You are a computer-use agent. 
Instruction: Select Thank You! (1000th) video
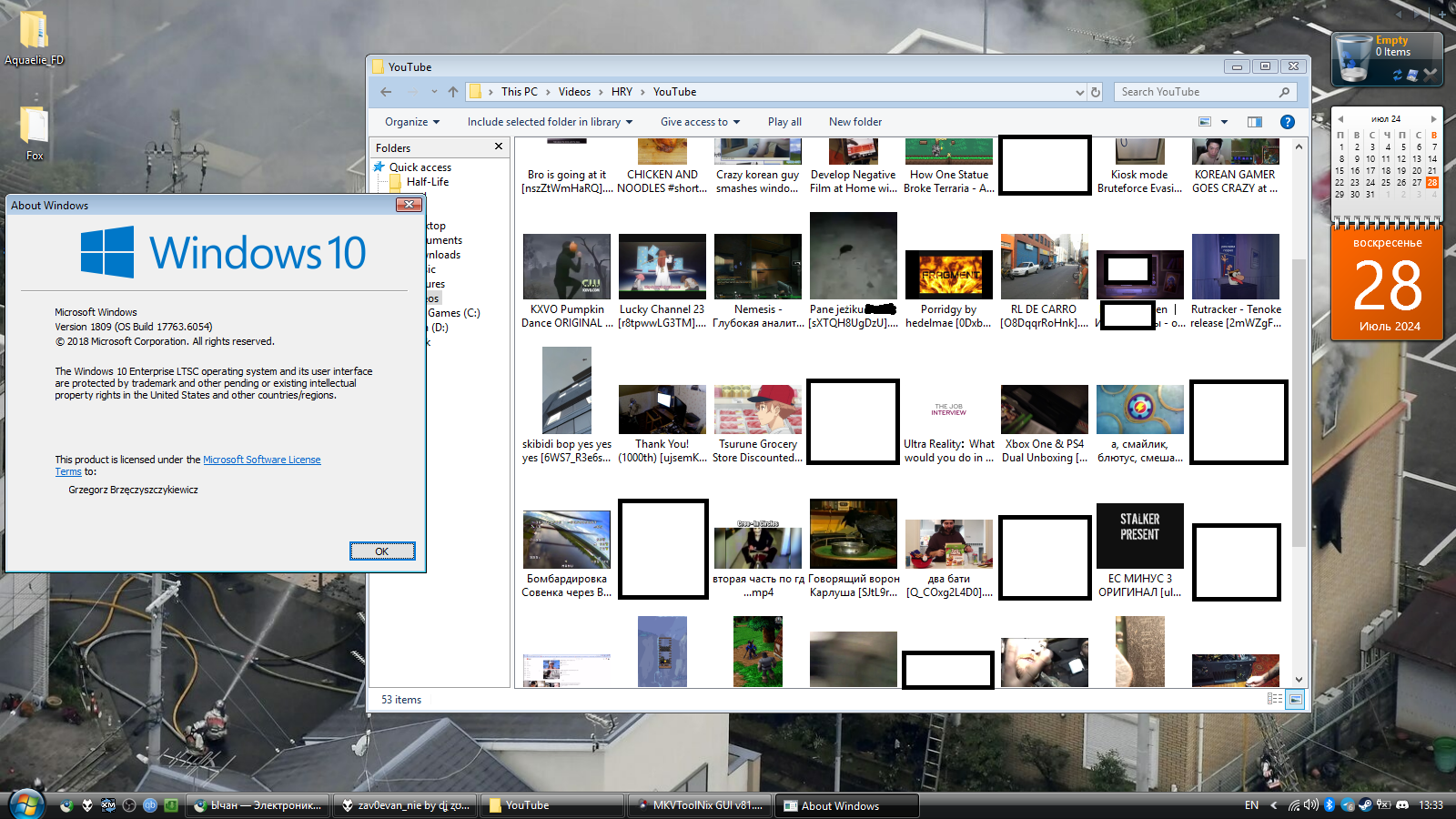[662, 424]
